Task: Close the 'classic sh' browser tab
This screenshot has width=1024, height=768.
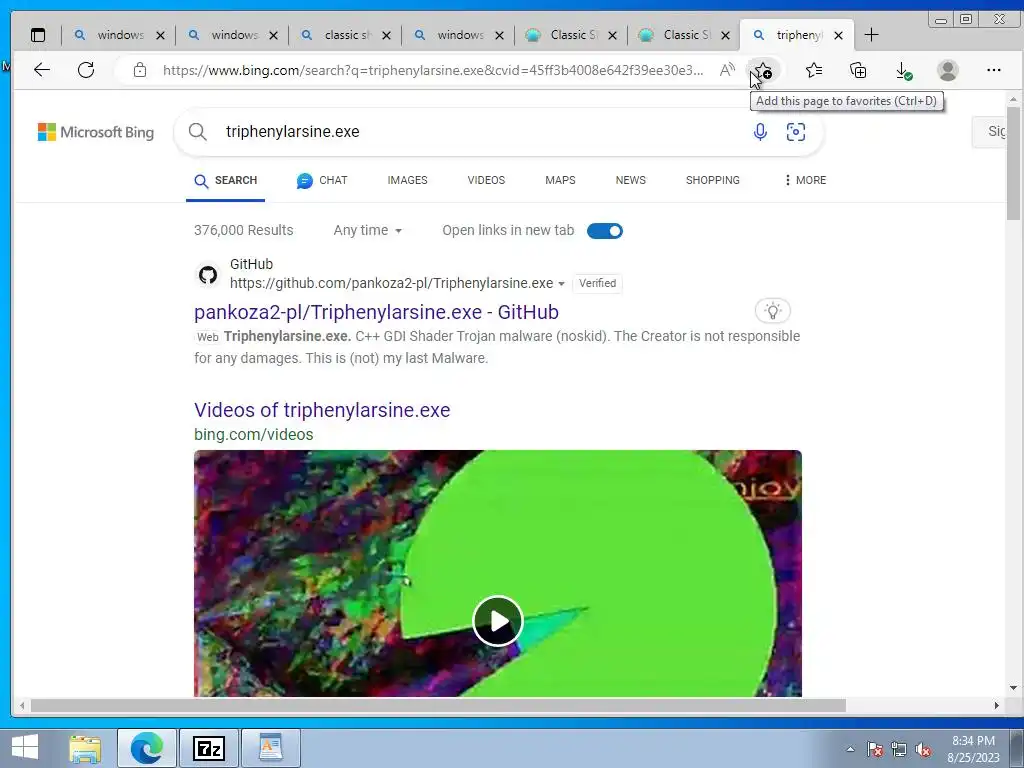Action: click(x=387, y=35)
